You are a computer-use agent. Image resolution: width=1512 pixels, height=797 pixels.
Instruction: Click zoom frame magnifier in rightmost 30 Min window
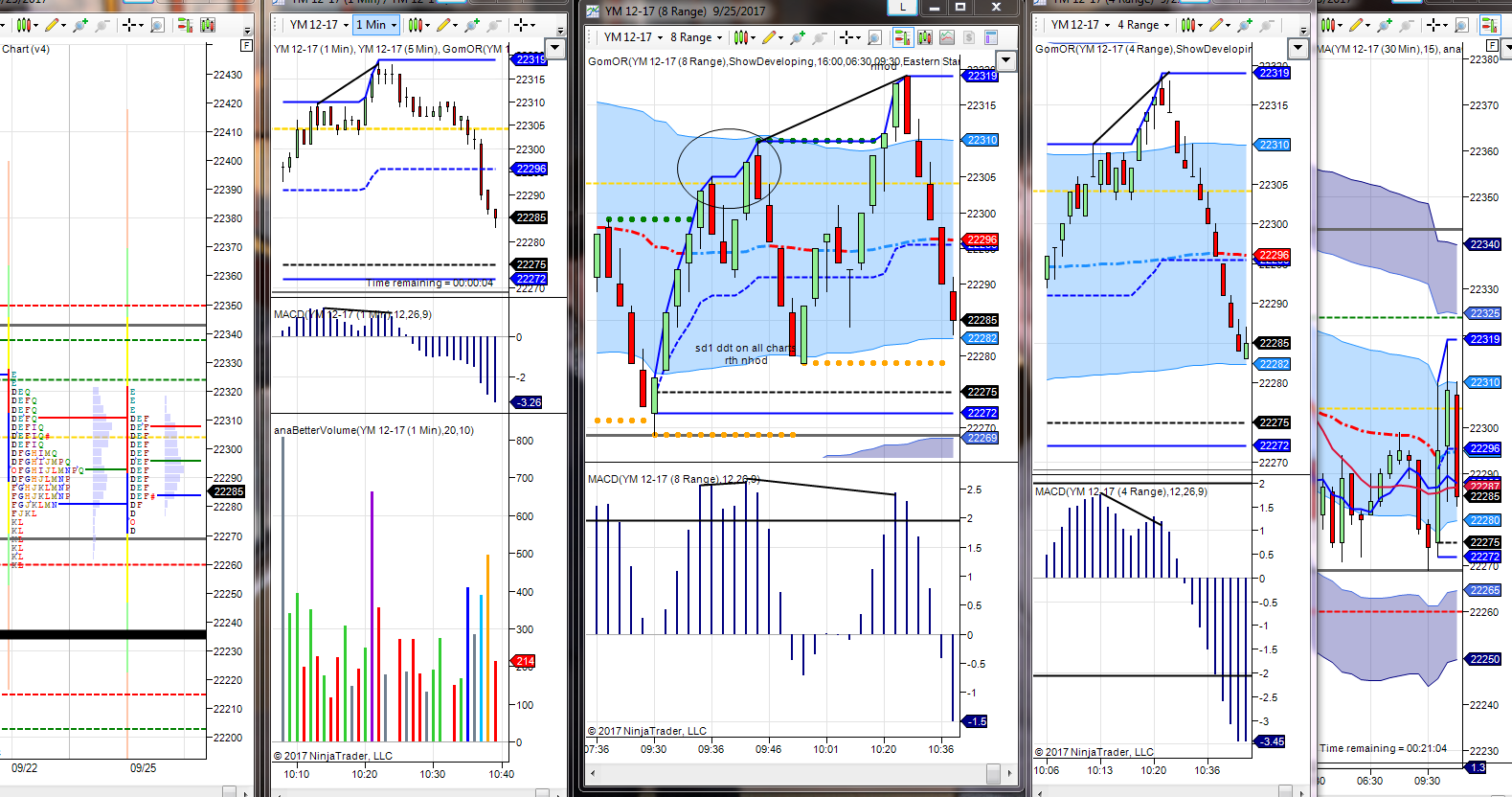coord(1461,25)
